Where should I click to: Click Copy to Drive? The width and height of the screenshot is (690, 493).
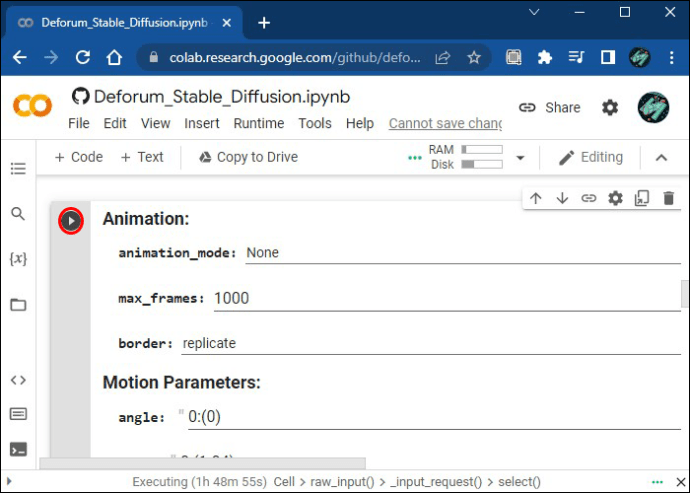[x=249, y=157]
